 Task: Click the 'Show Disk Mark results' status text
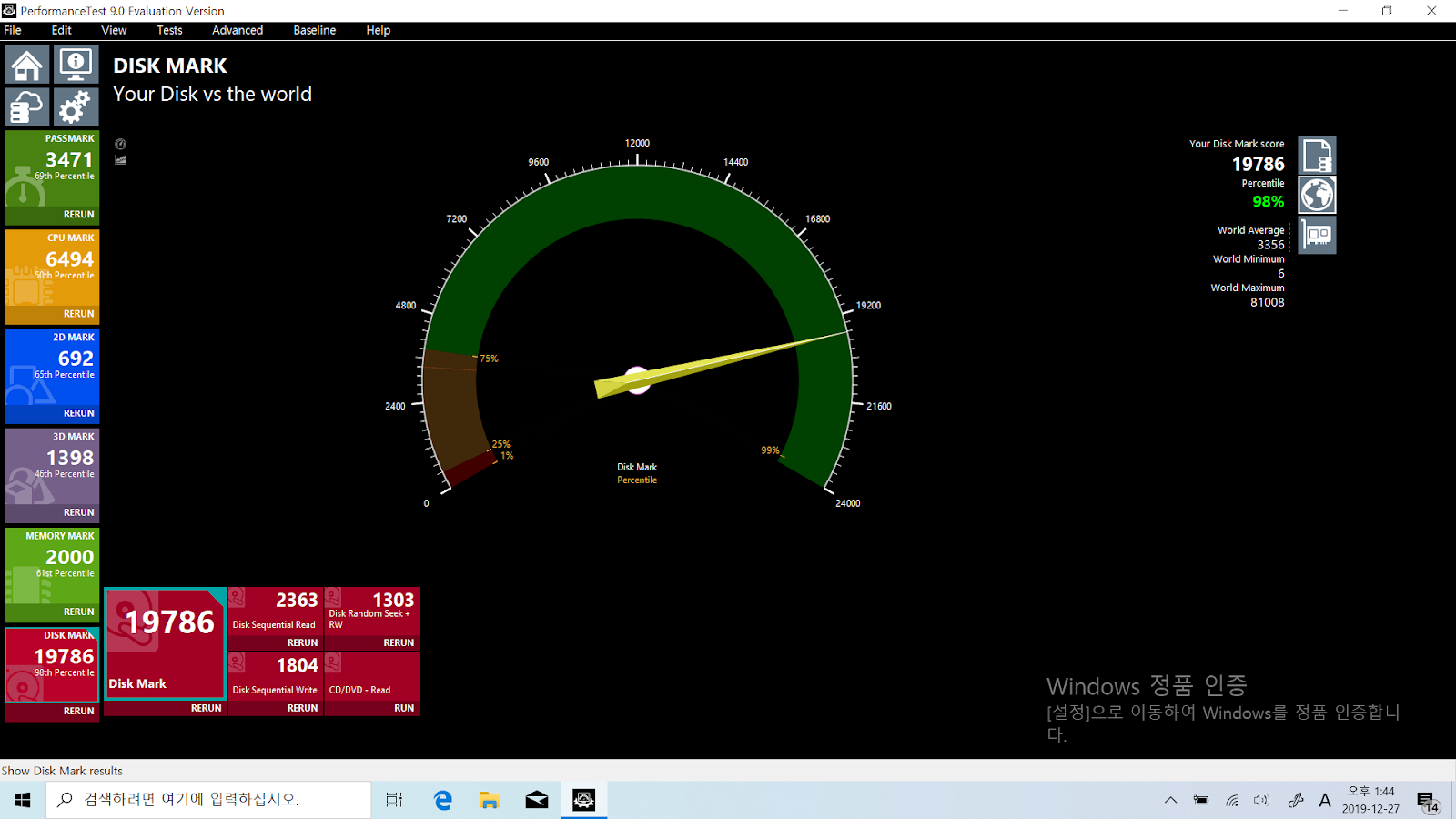coord(62,771)
